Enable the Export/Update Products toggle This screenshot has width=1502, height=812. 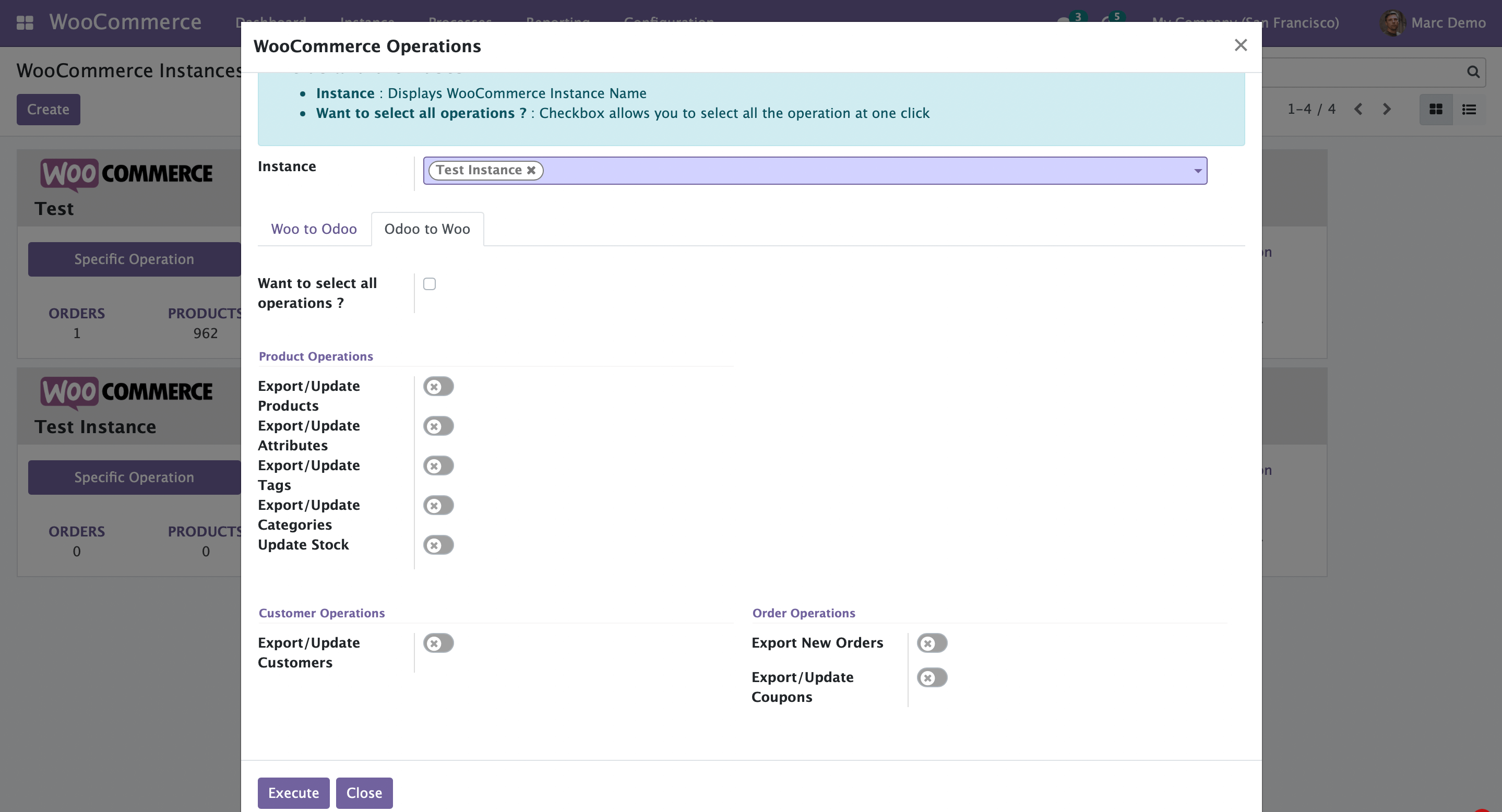(438, 387)
